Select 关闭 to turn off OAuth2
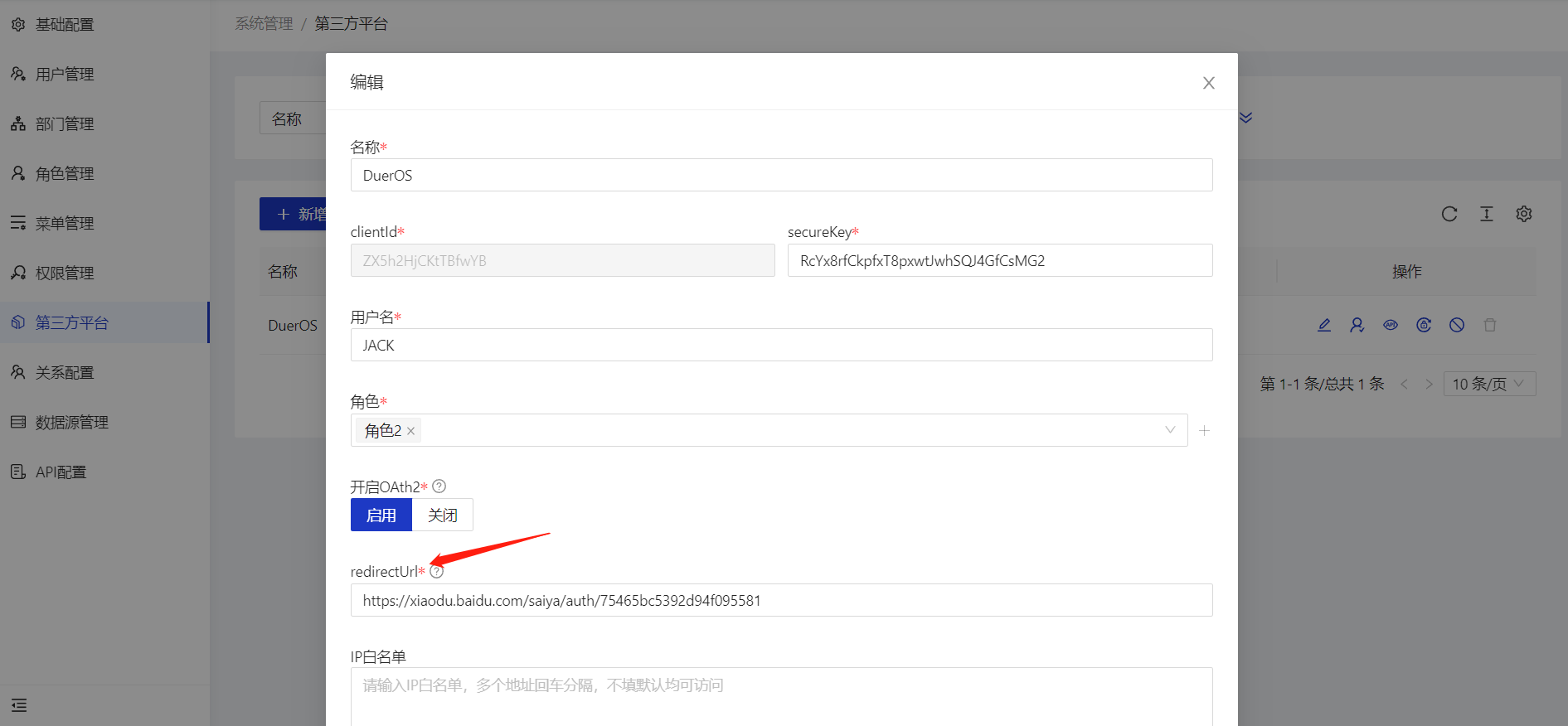Image resolution: width=1568 pixels, height=726 pixels. tap(442, 515)
